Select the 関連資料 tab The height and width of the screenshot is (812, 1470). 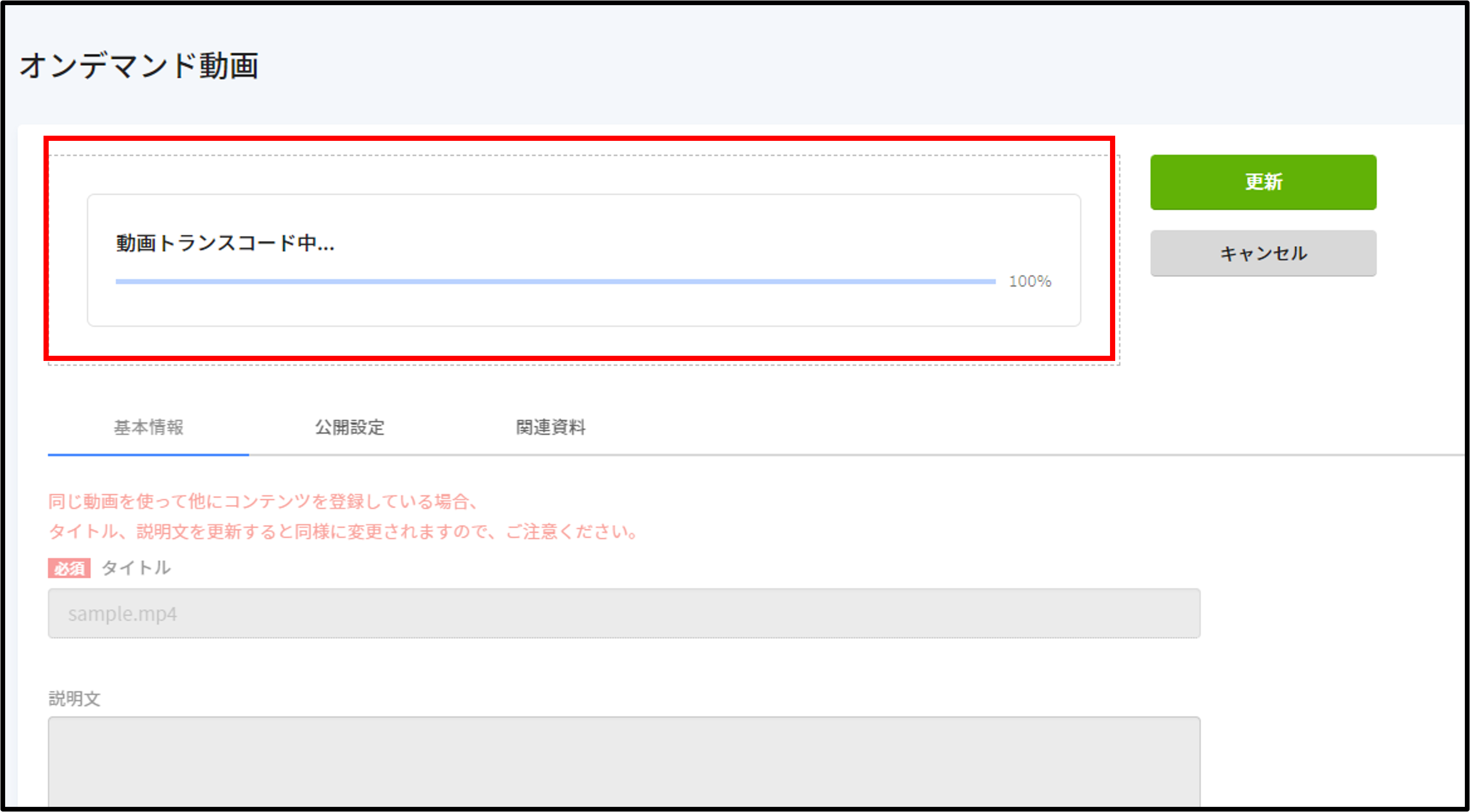[x=551, y=427]
